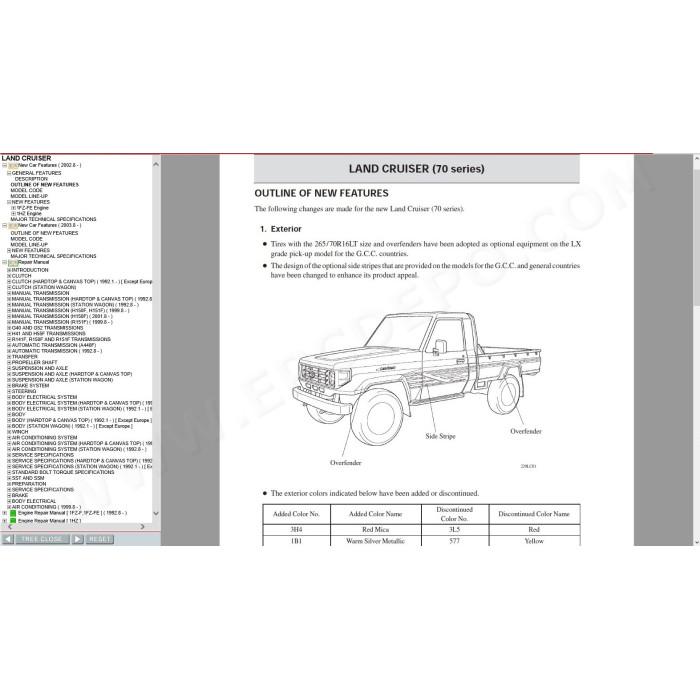Click the document pane vertical scrollbar thumb
Viewport: 700px width, 700px height.
(696, 237)
